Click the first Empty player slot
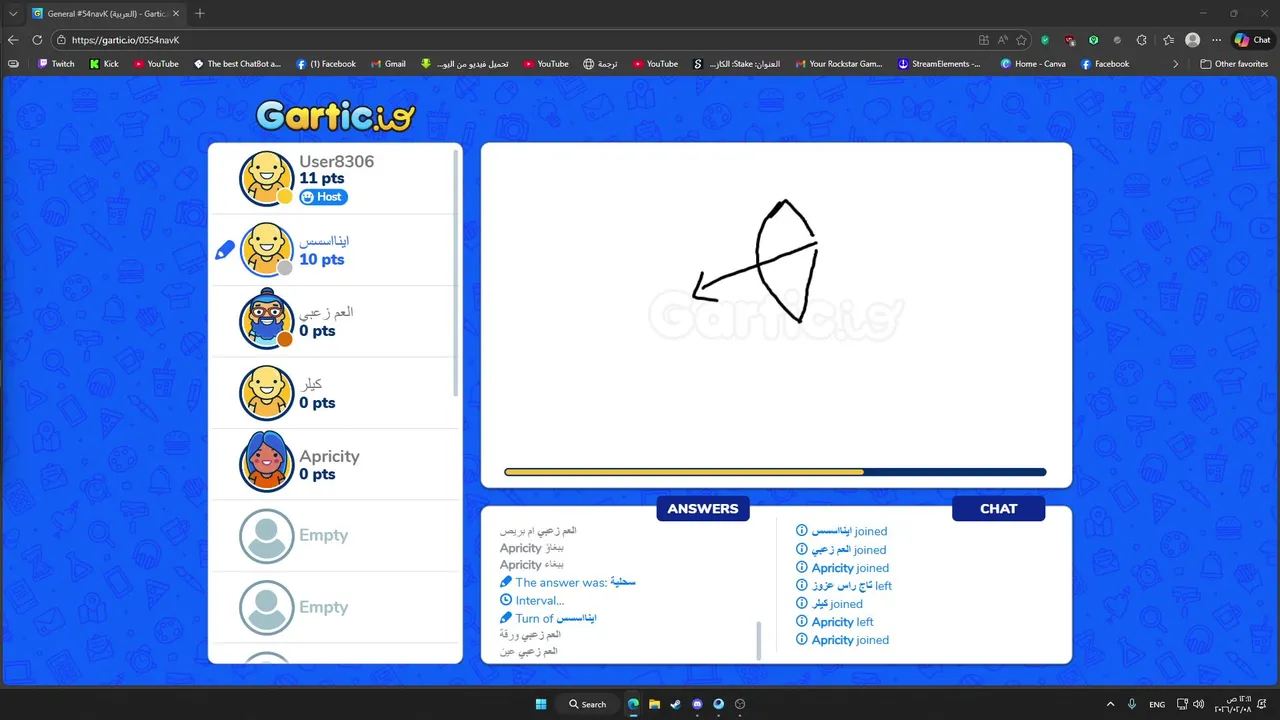 tap(335, 536)
